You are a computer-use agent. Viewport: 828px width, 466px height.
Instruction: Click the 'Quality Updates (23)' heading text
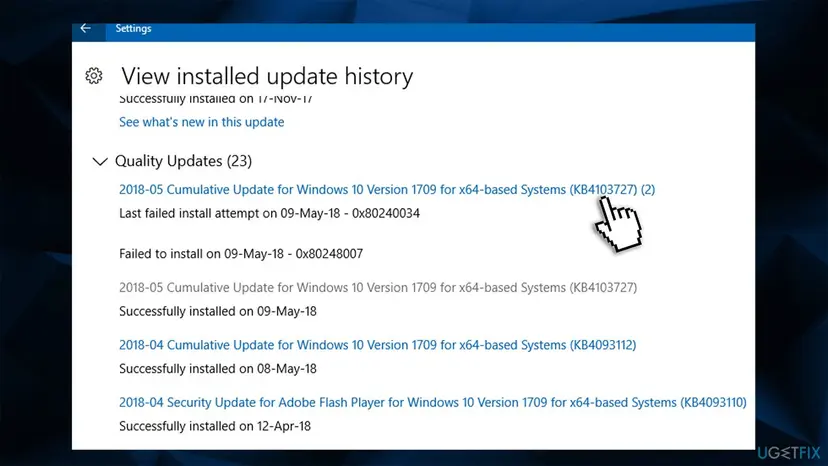click(183, 161)
